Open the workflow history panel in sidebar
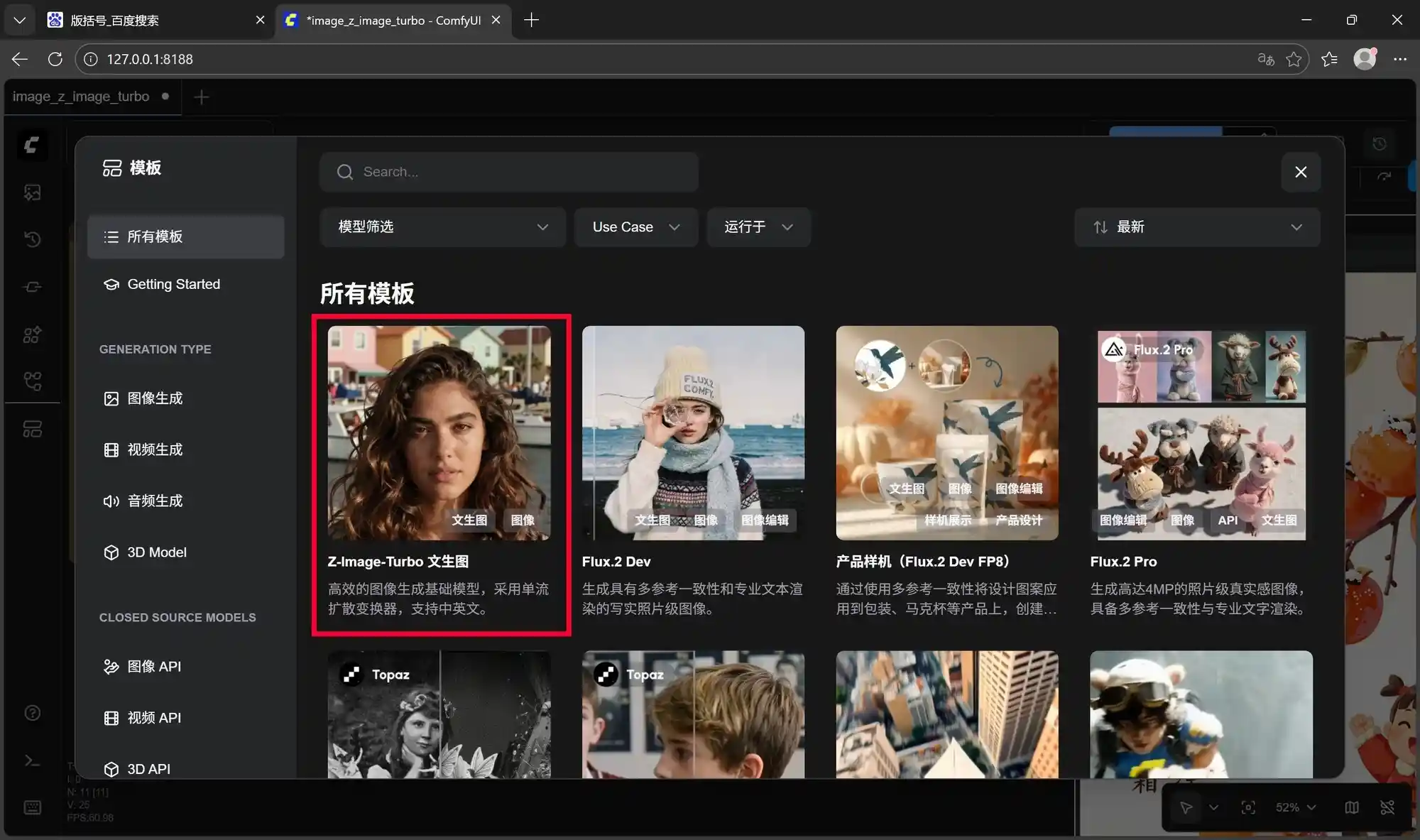This screenshot has height=840, width=1420. (33, 239)
